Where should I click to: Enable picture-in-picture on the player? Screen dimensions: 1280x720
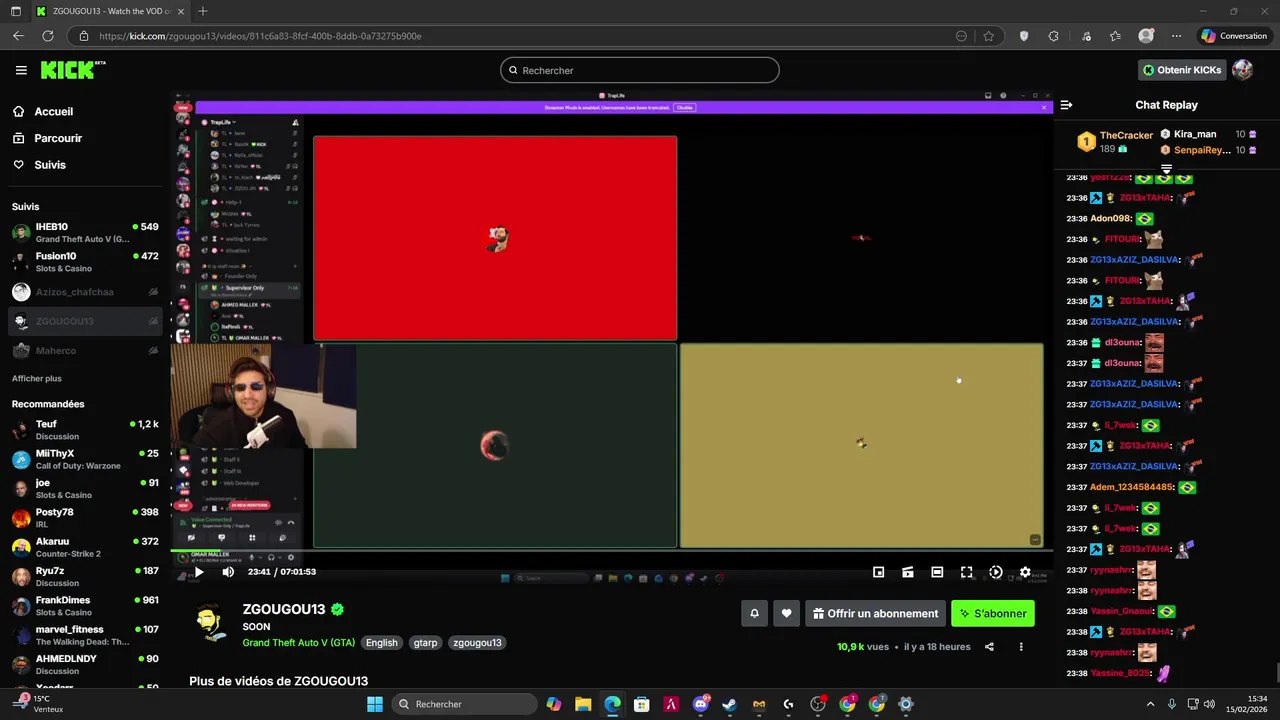(878, 572)
